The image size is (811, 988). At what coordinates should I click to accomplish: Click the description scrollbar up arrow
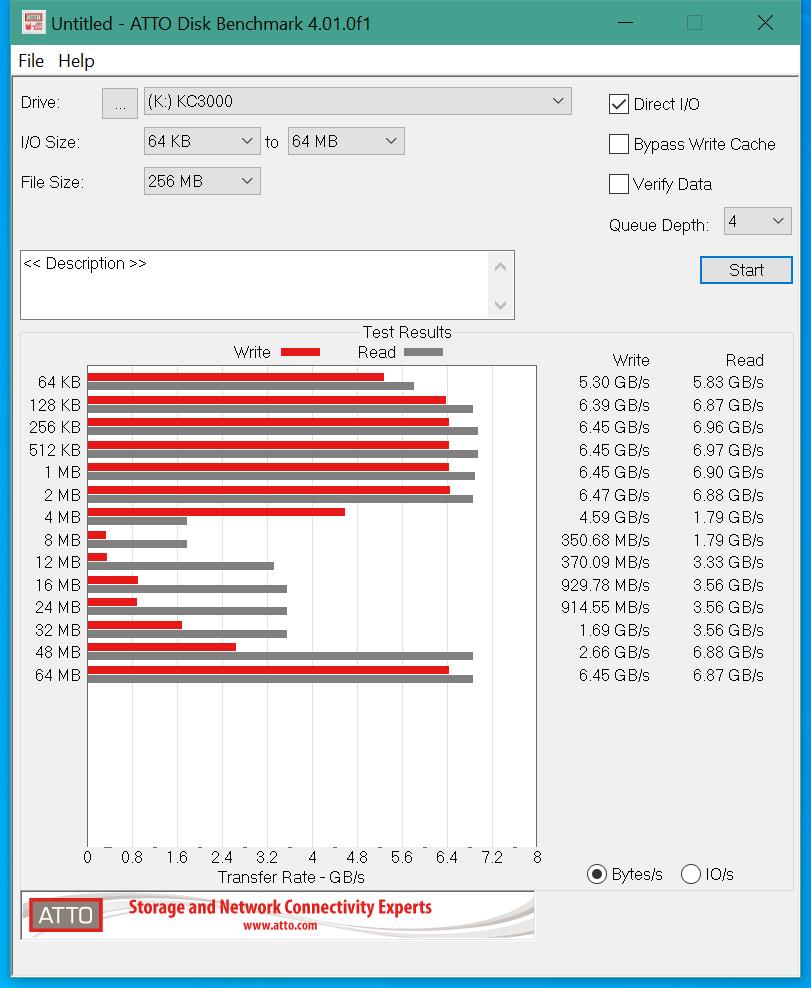point(500,267)
